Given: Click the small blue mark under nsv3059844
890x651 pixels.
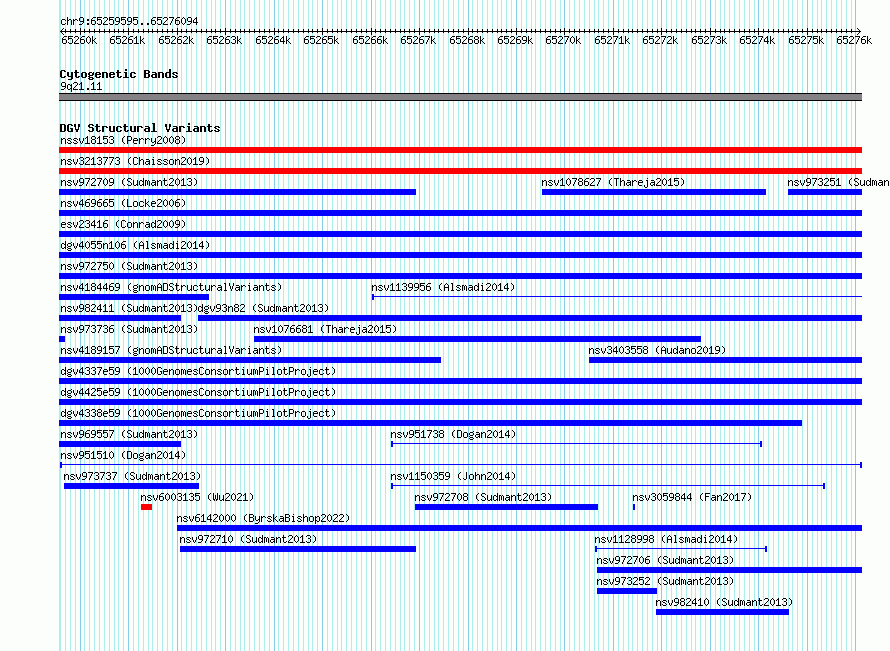Looking at the screenshot, I should [634, 507].
